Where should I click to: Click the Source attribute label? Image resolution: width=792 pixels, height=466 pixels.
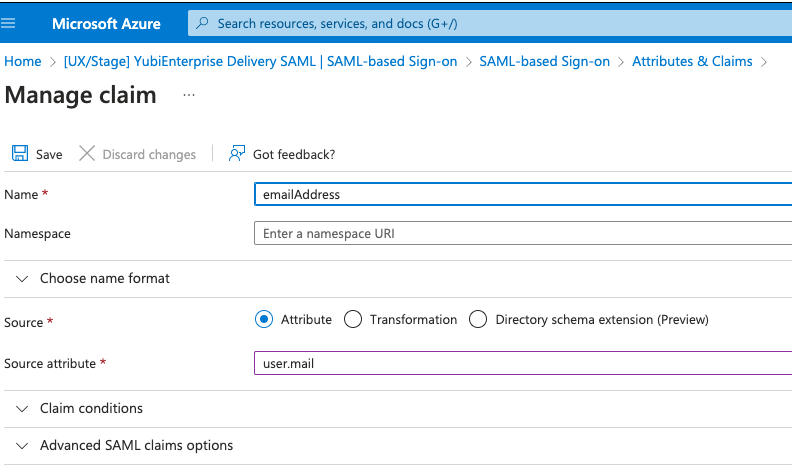pyautogui.click(x=50, y=364)
